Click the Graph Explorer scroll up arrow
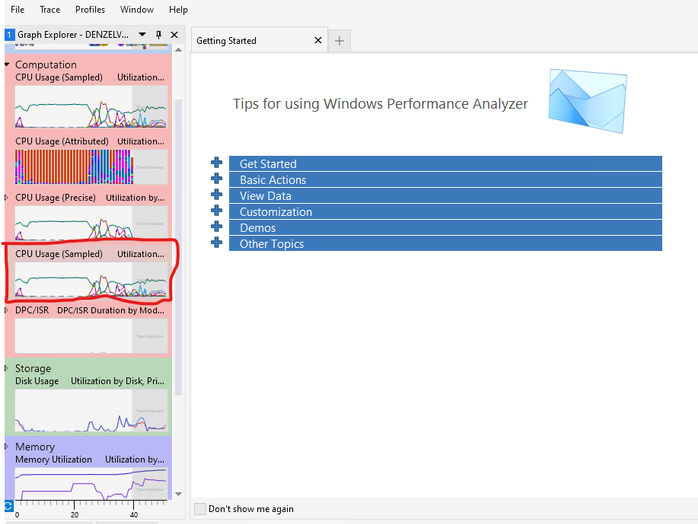 pyautogui.click(x=179, y=50)
